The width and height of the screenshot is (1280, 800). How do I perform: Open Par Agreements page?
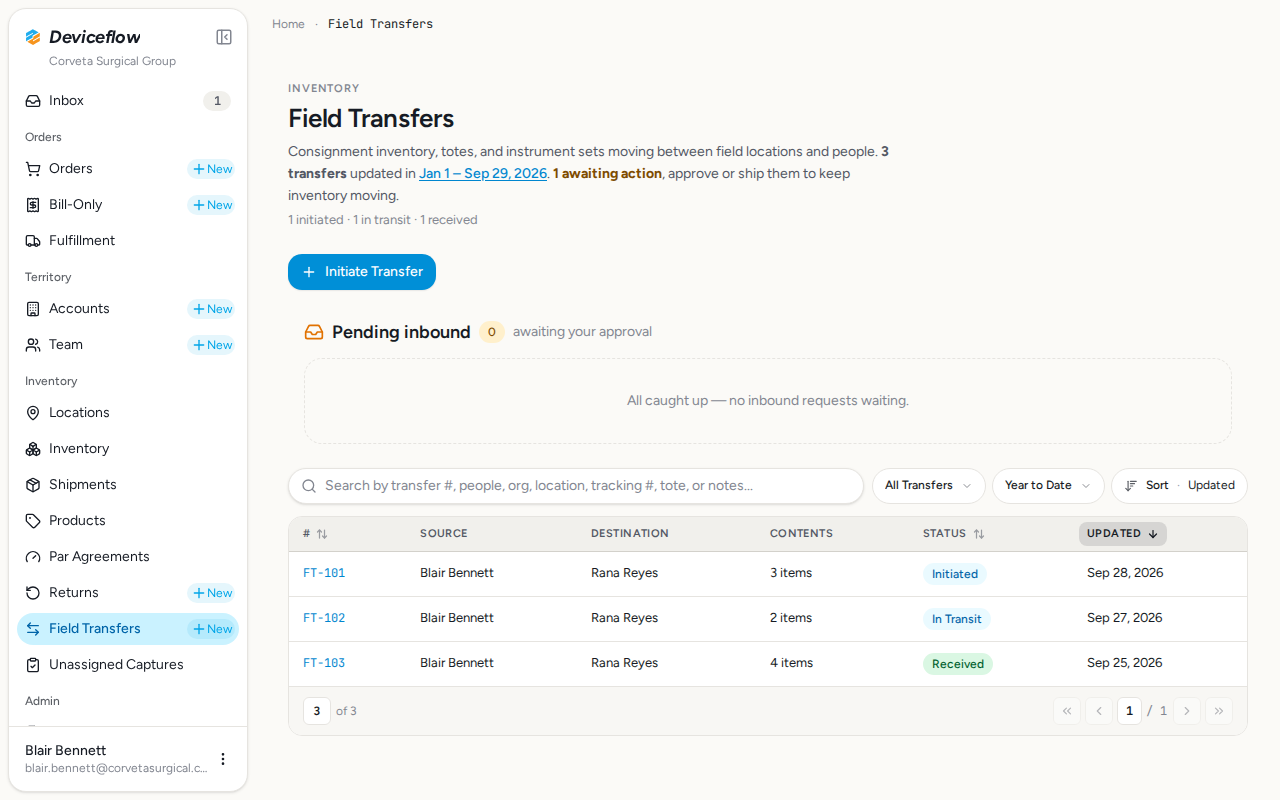click(x=128, y=557)
